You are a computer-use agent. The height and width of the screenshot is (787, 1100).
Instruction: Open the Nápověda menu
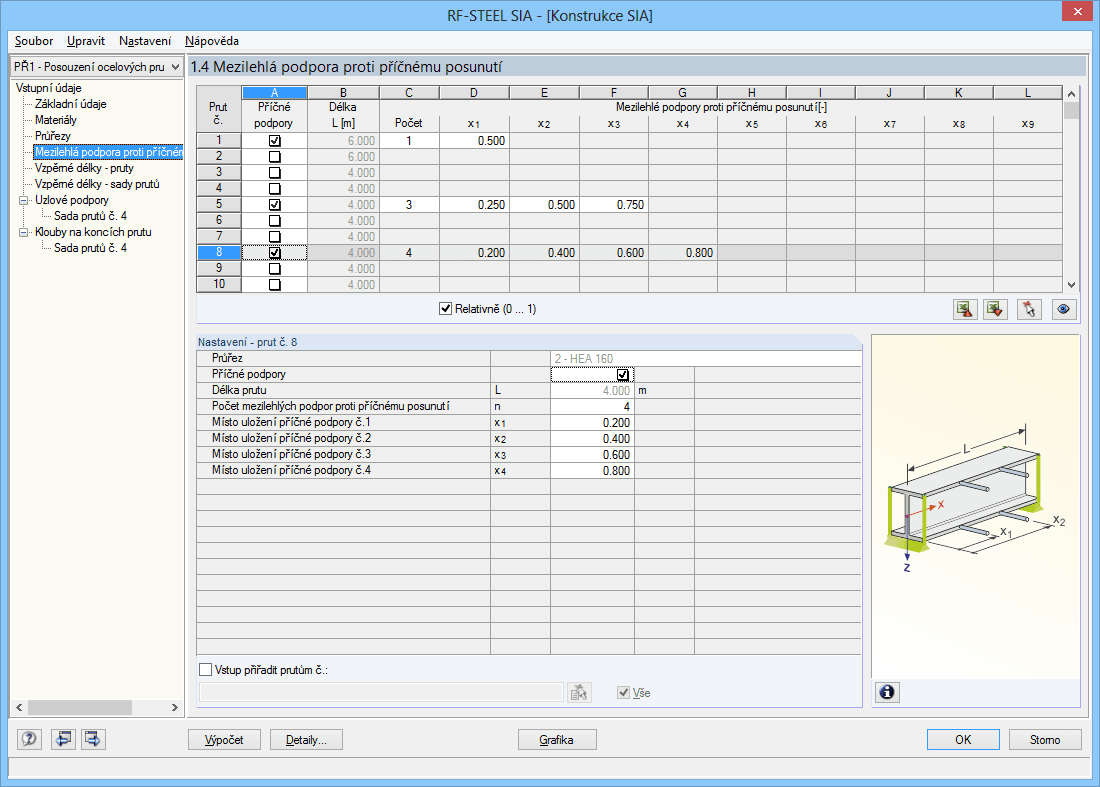coord(212,41)
